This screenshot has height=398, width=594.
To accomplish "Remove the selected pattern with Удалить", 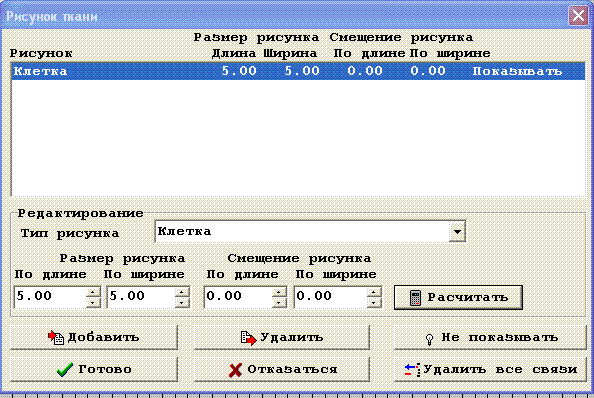I will point(282,337).
